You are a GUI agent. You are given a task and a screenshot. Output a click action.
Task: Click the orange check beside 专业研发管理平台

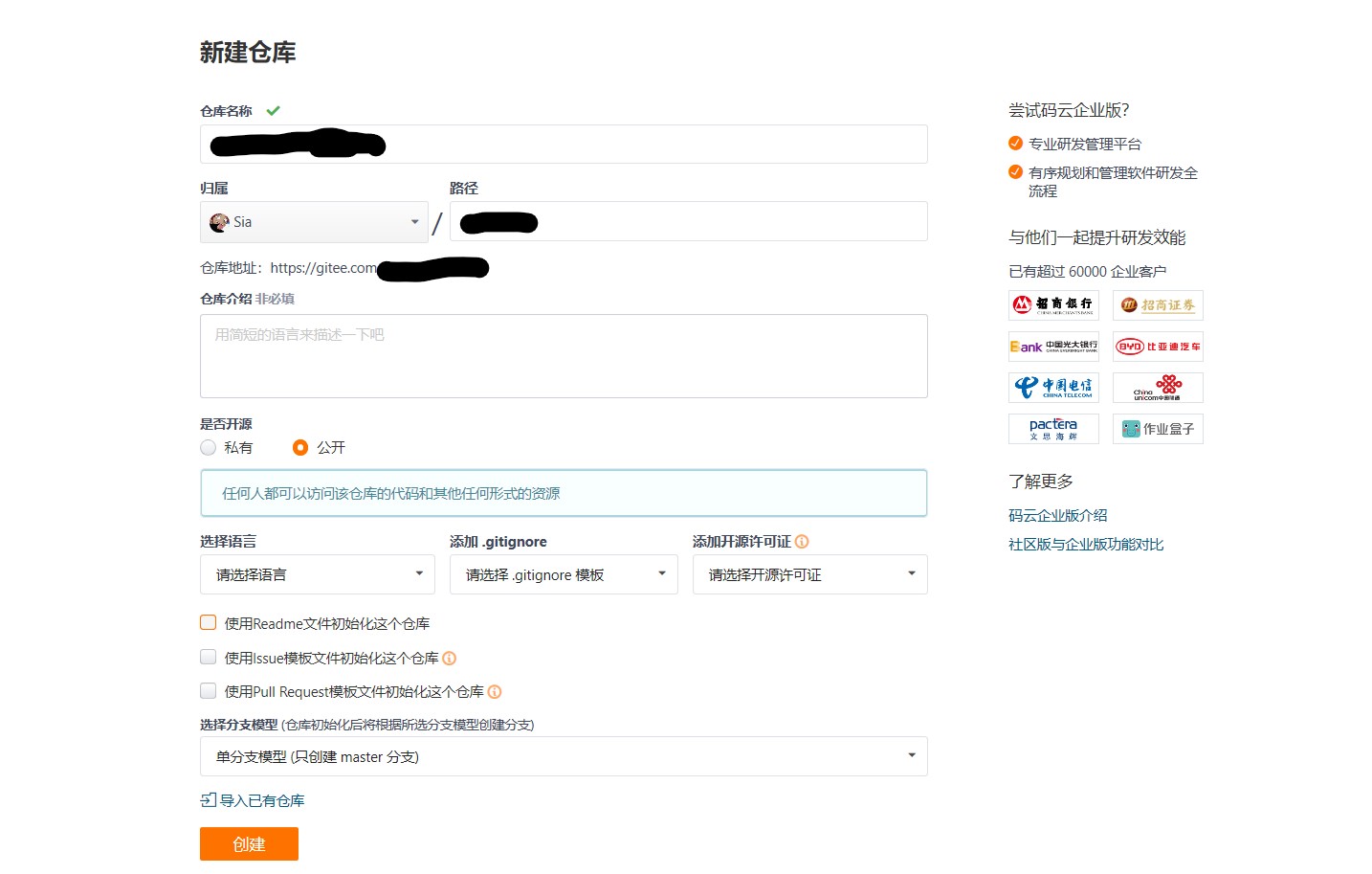1015,144
